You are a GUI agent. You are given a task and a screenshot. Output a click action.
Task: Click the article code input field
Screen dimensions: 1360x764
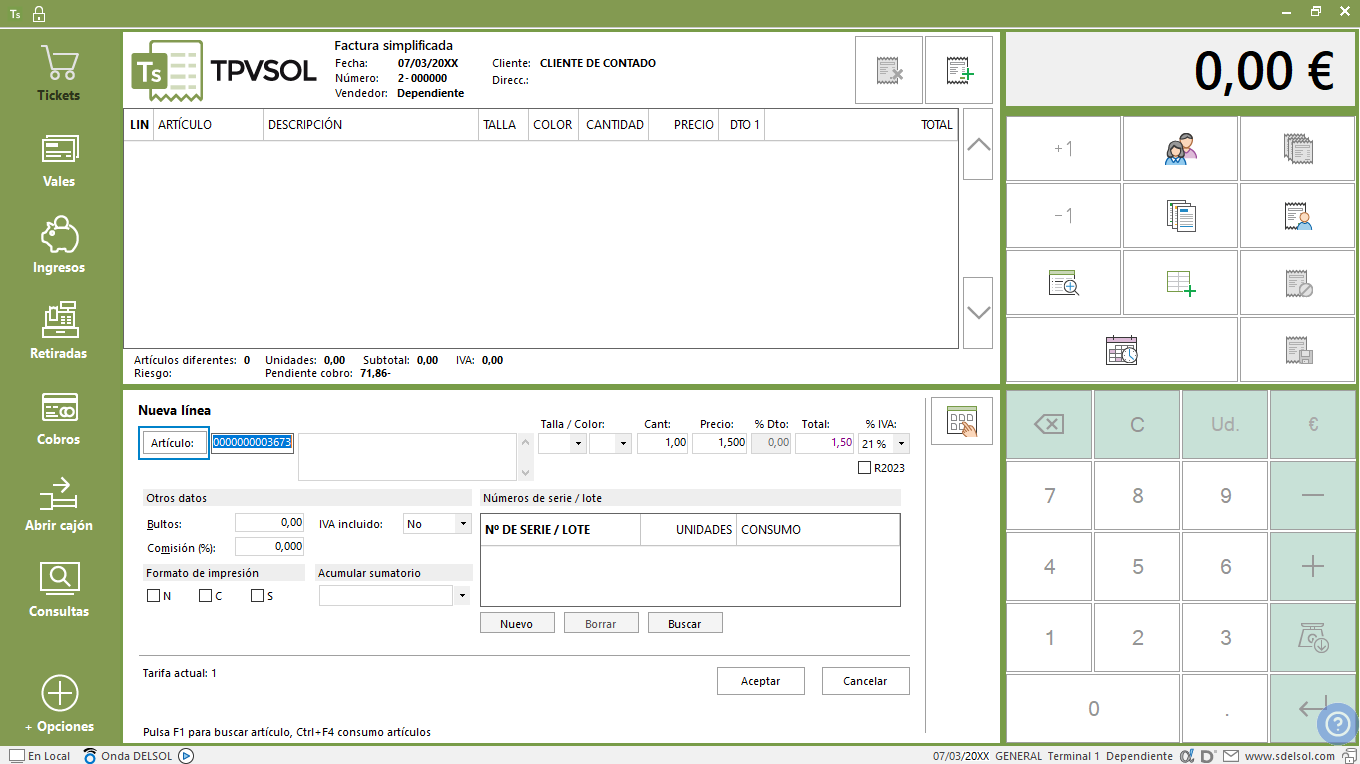click(252, 443)
